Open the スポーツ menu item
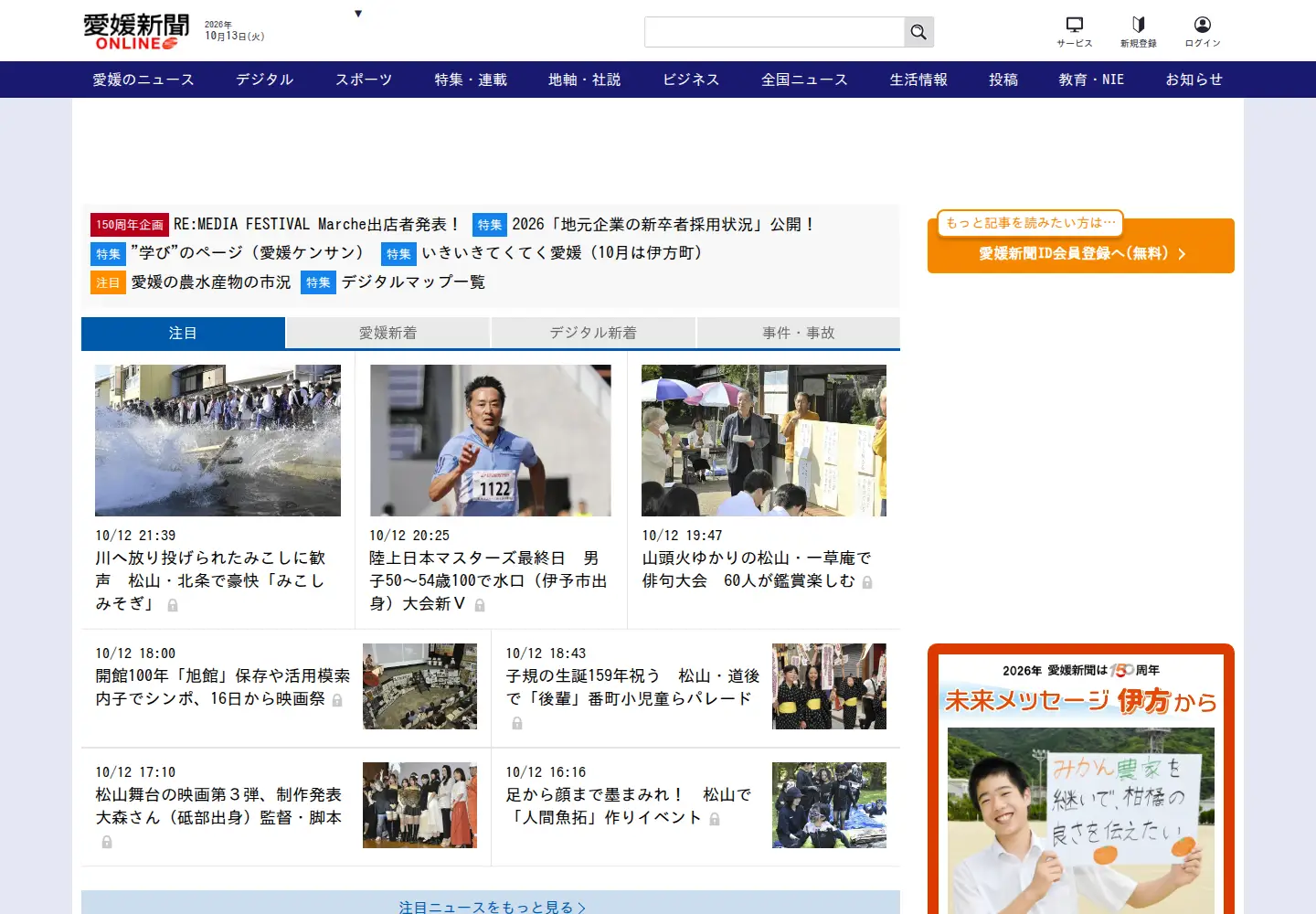 pos(364,80)
